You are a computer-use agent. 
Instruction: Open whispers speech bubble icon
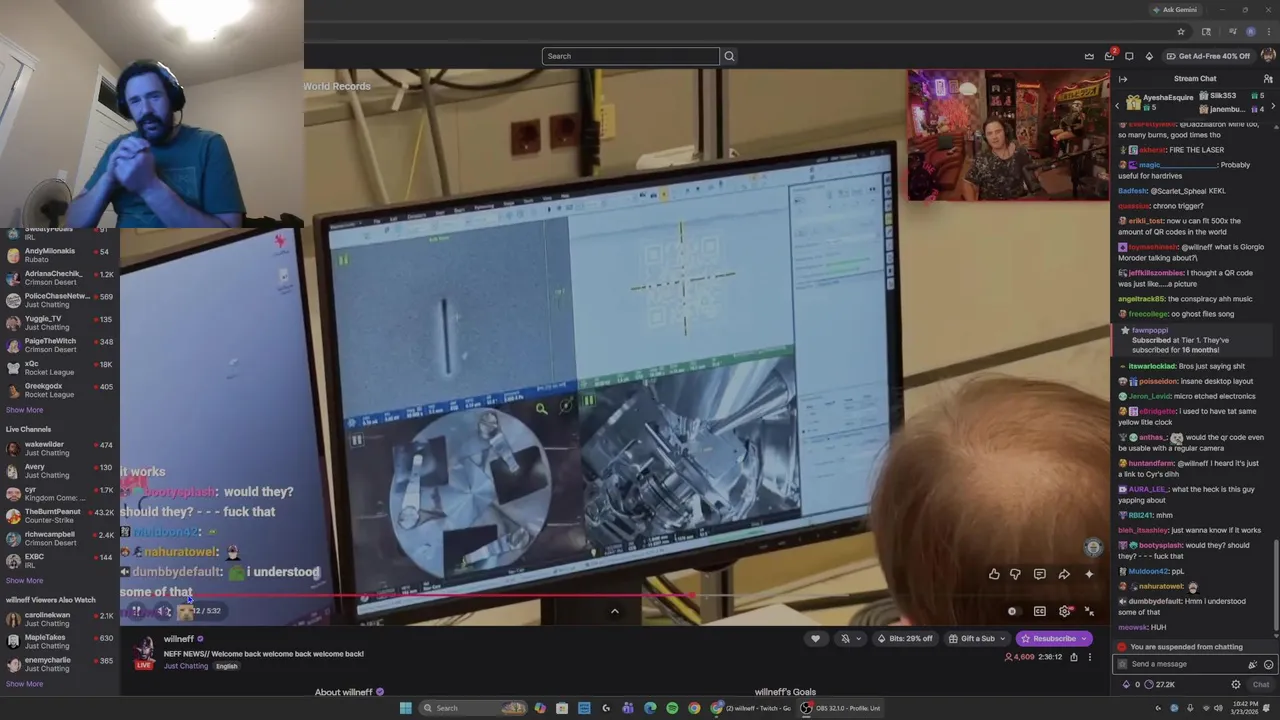coord(1129,56)
